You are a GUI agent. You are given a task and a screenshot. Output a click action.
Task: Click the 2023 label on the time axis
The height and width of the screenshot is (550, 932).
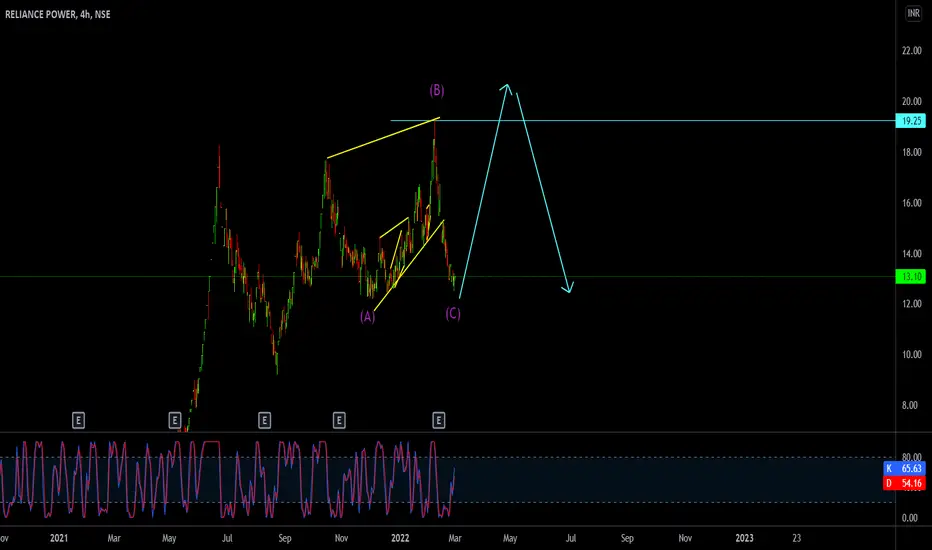(x=744, y=538)
